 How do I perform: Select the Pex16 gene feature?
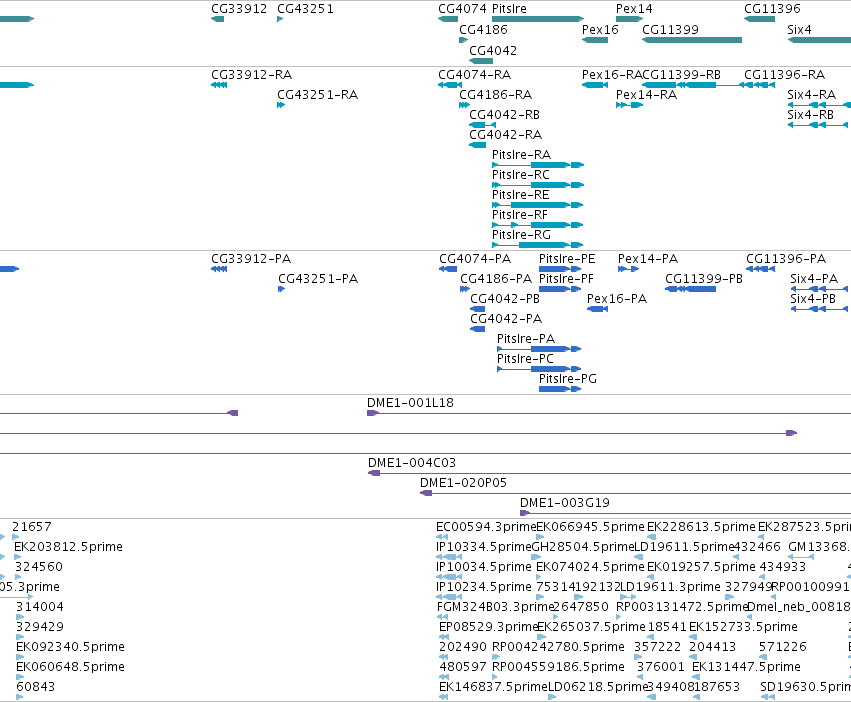point(595,40)
